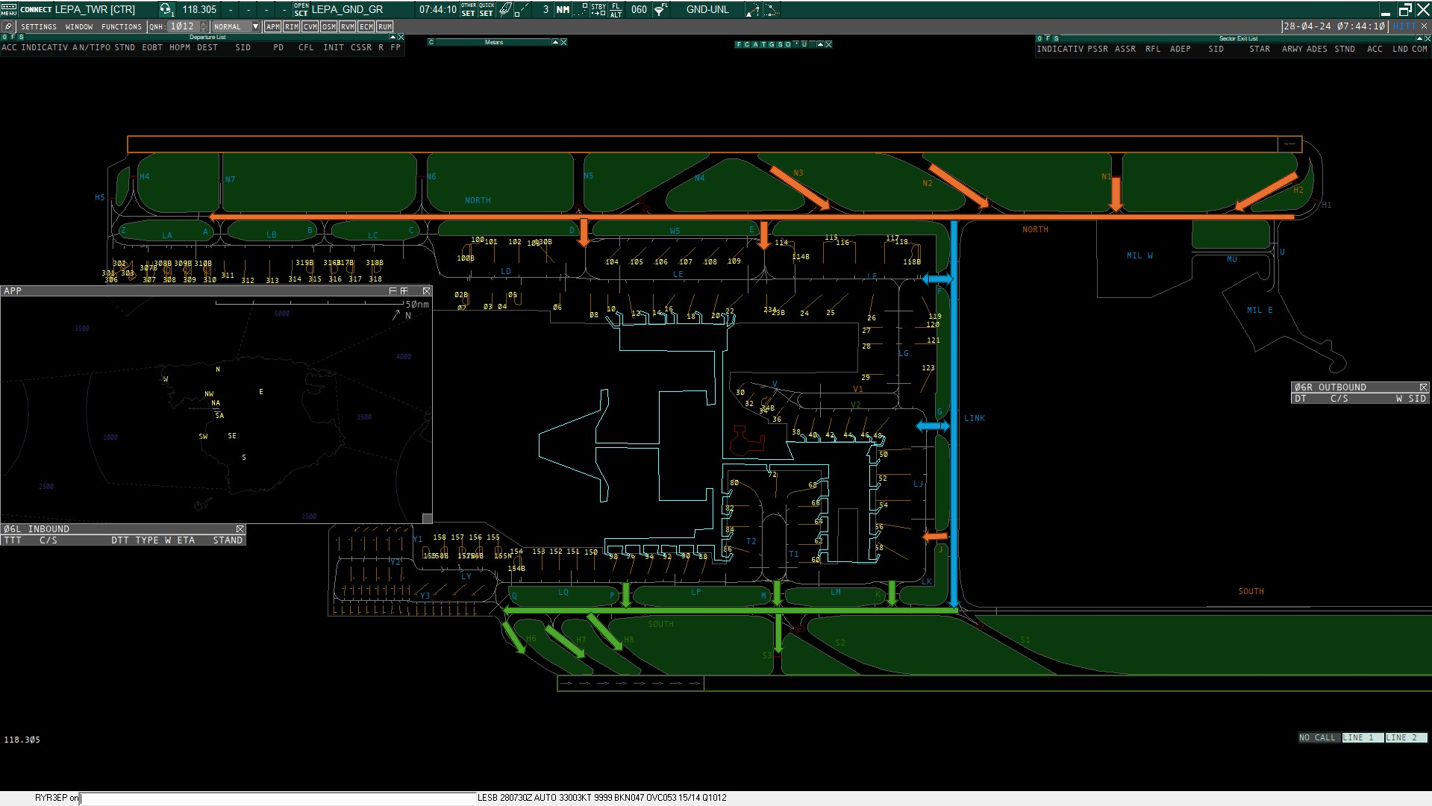Image resolution: width=1432 pixels, height=806 pixels.
Task: Toggle the NM units indicator
Action: (563, 10)
